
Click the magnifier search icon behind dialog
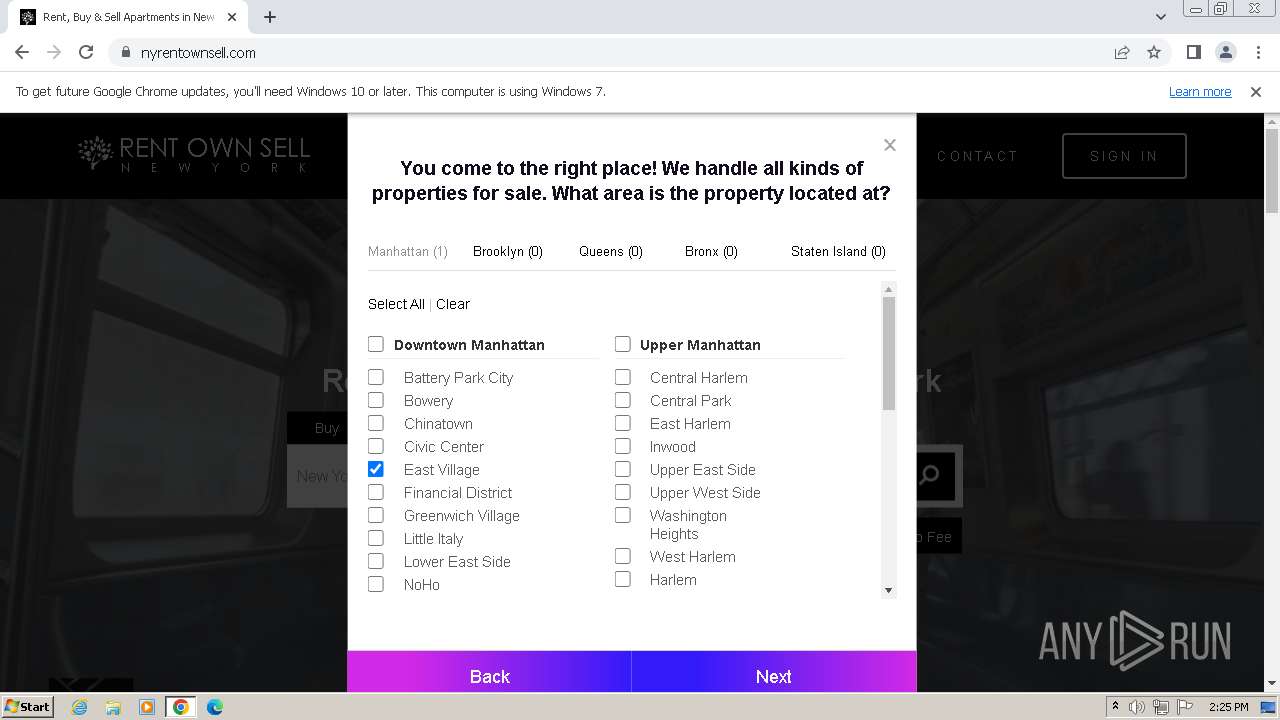(929, 475)
